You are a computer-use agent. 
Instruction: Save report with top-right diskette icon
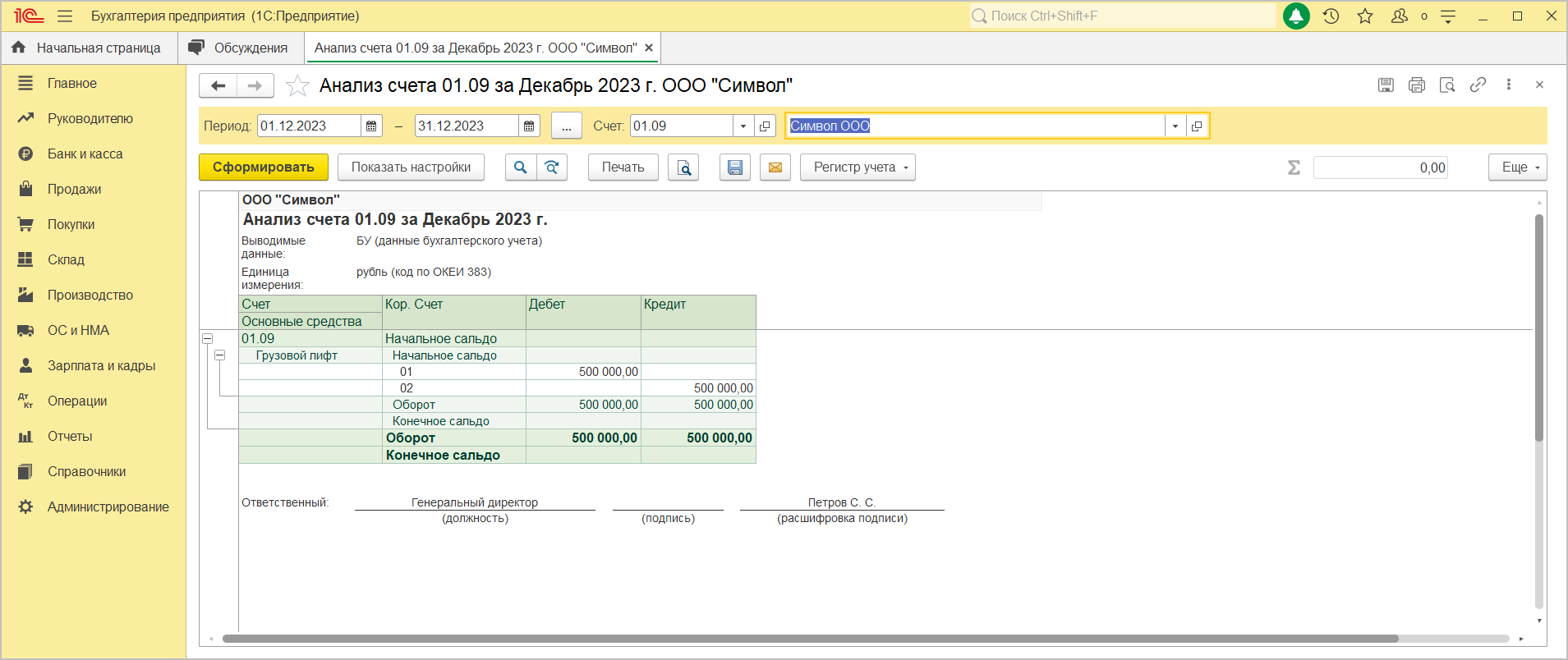[x=1386, y=85]
